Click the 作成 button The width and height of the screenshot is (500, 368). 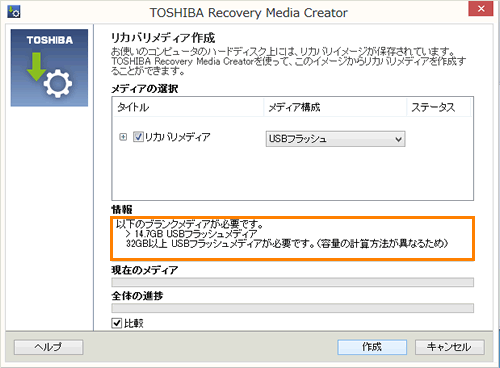372,347
